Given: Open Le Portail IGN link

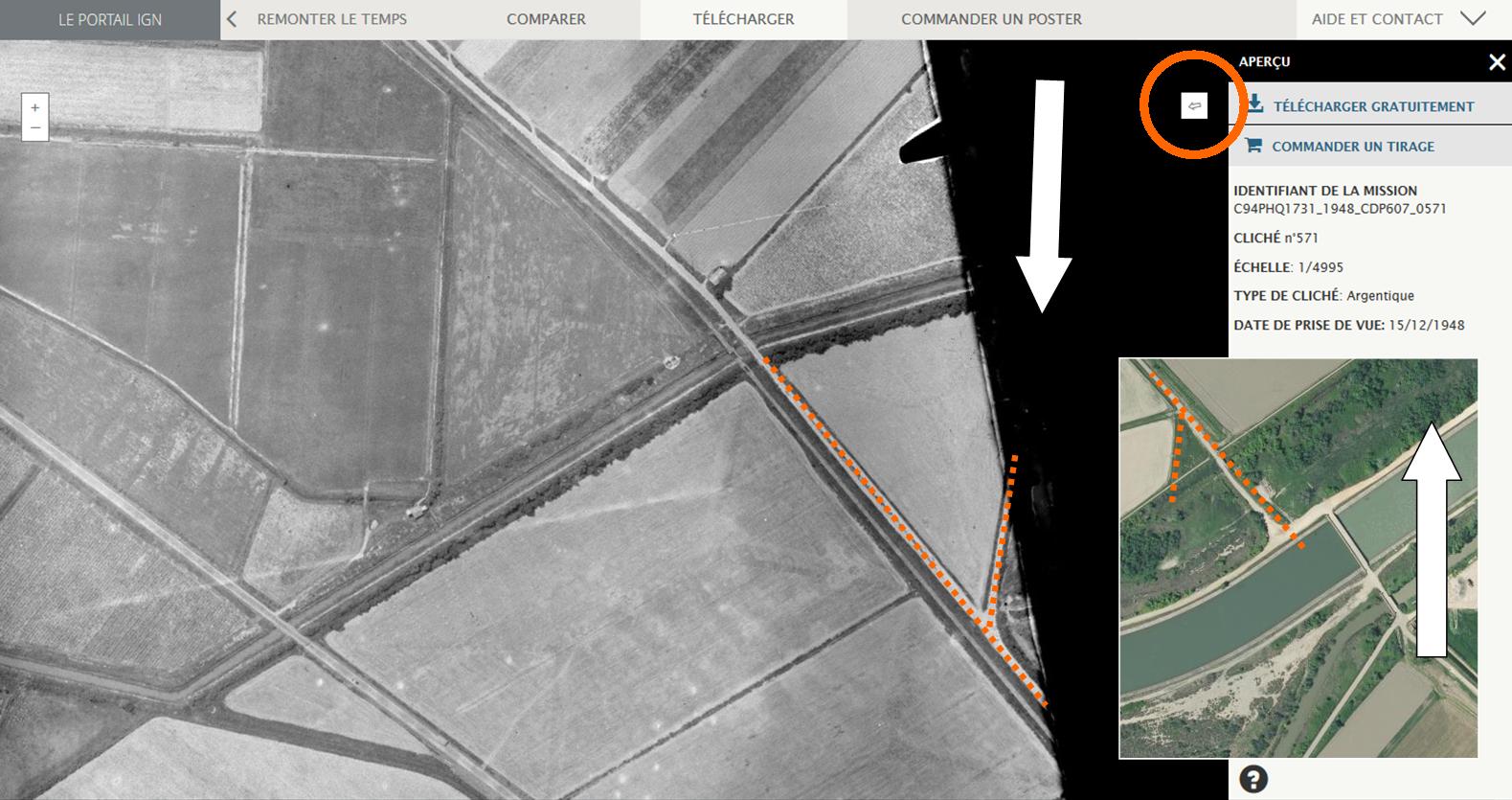Looking at the screenshot, I should point(110,19).
